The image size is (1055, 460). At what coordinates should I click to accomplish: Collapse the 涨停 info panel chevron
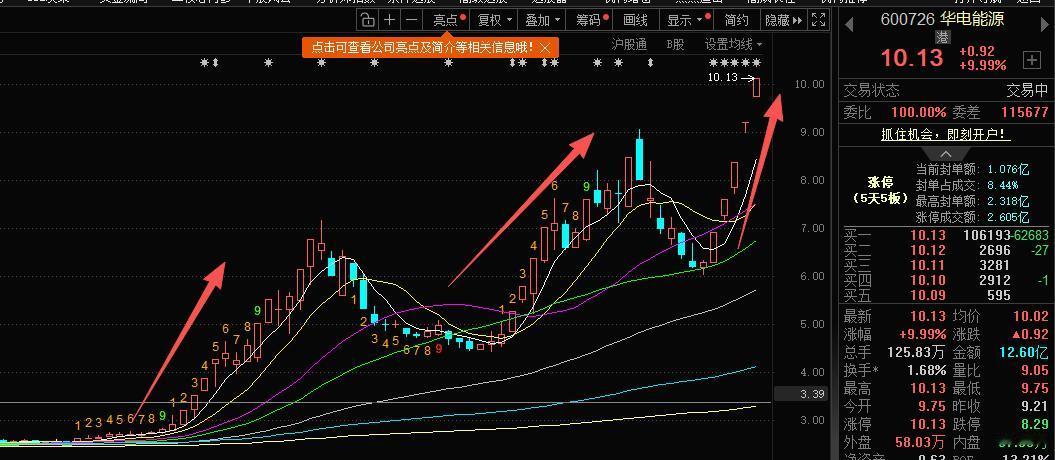click(945, 154)
